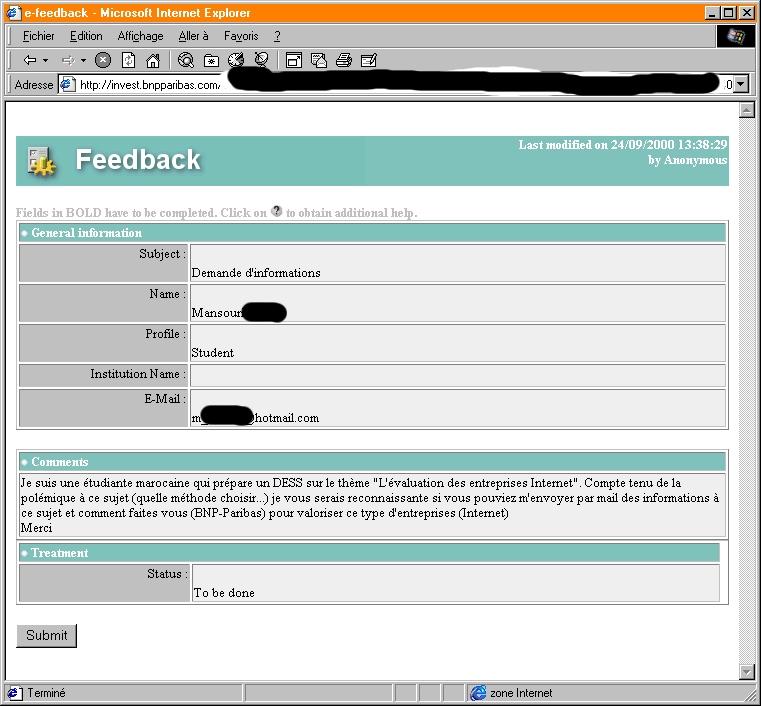Click the Submit button
The image size is (761, 706).
47,636
